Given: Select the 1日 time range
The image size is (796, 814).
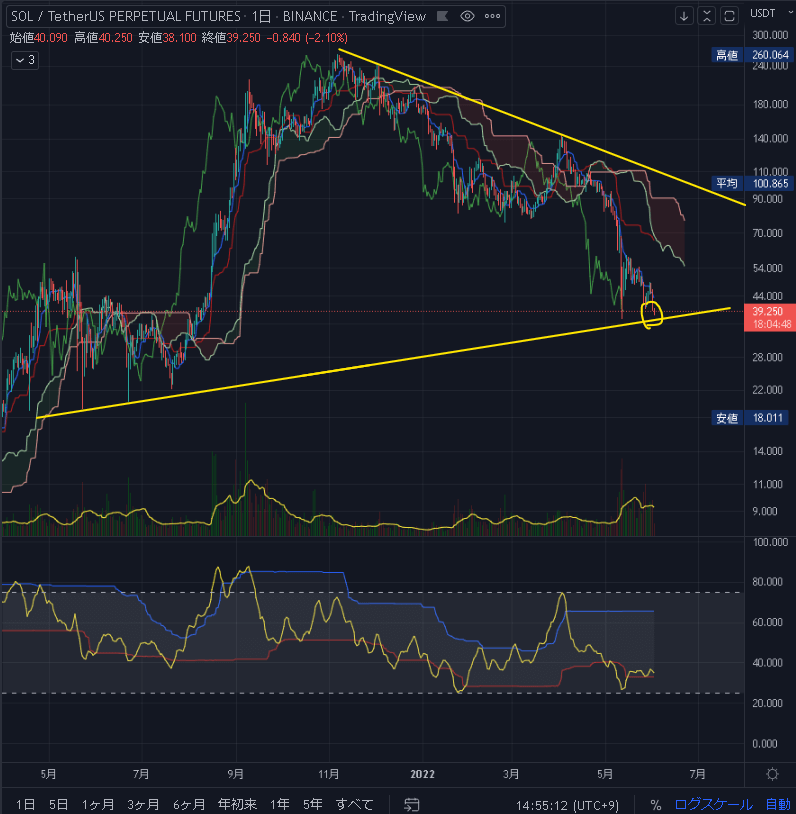Looking at the screenshot, I should pyautogui.click(x=25, y=804).
